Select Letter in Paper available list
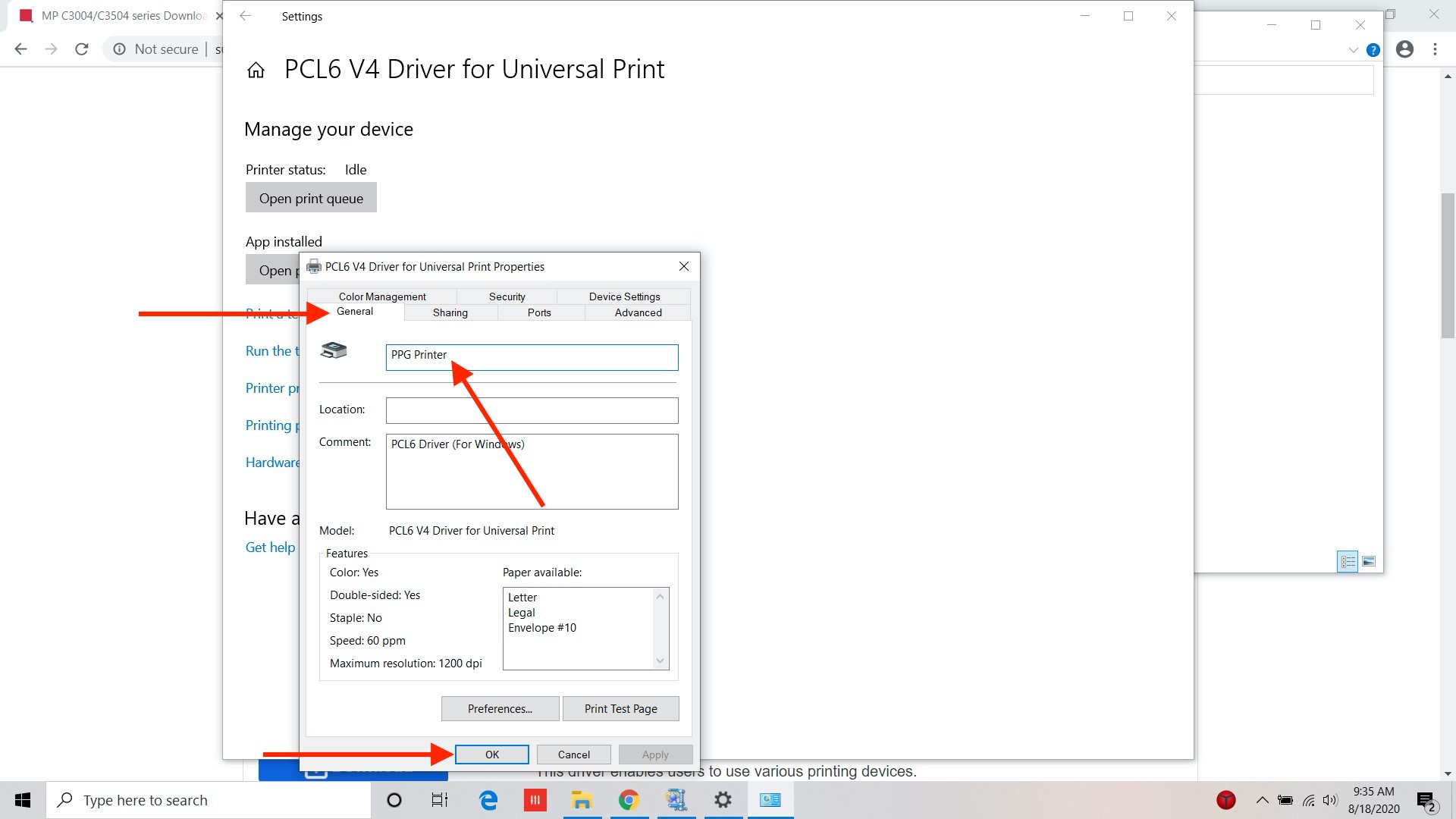 pos(522,598)
